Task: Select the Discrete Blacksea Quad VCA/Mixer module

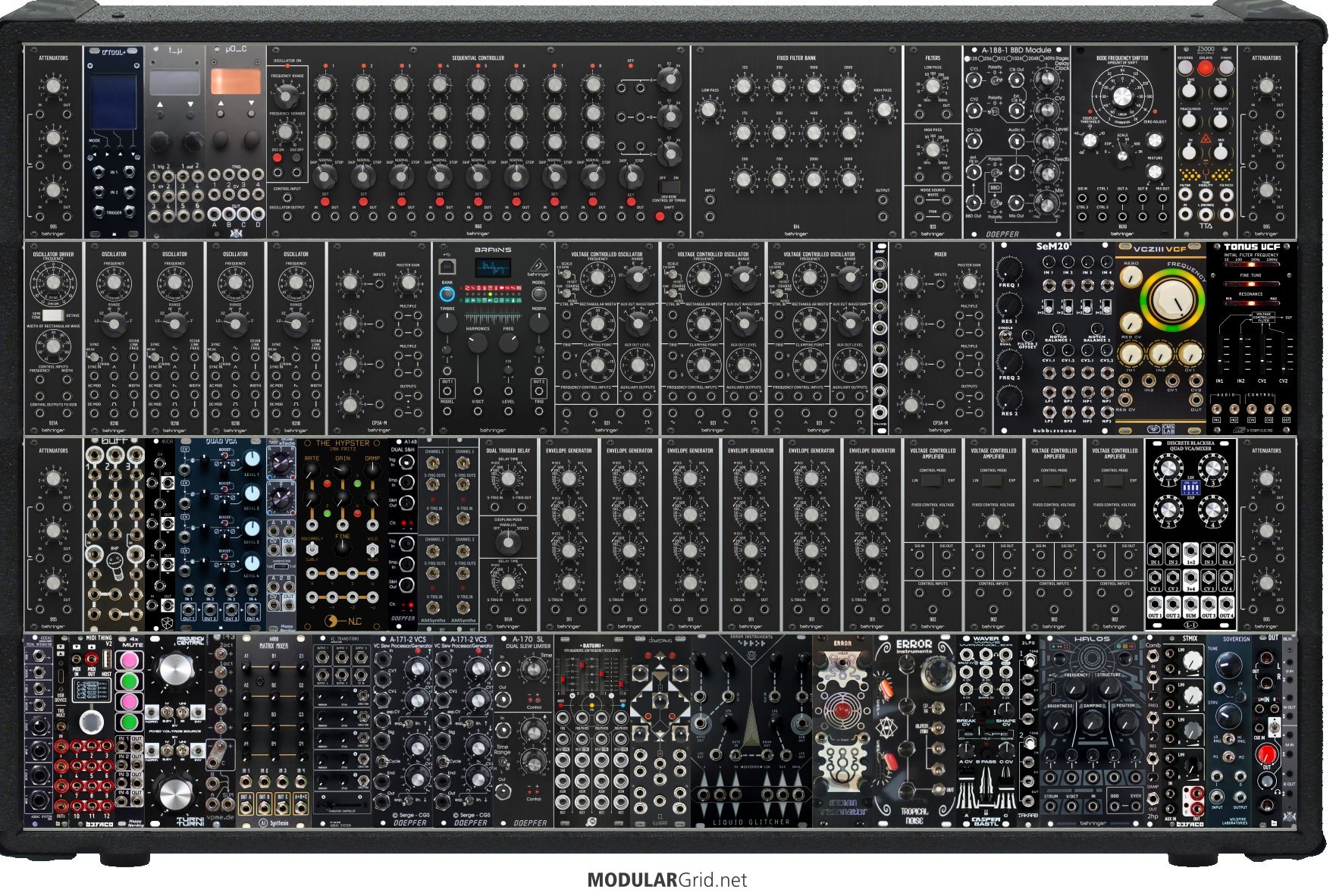Action: coord(1190,534)
